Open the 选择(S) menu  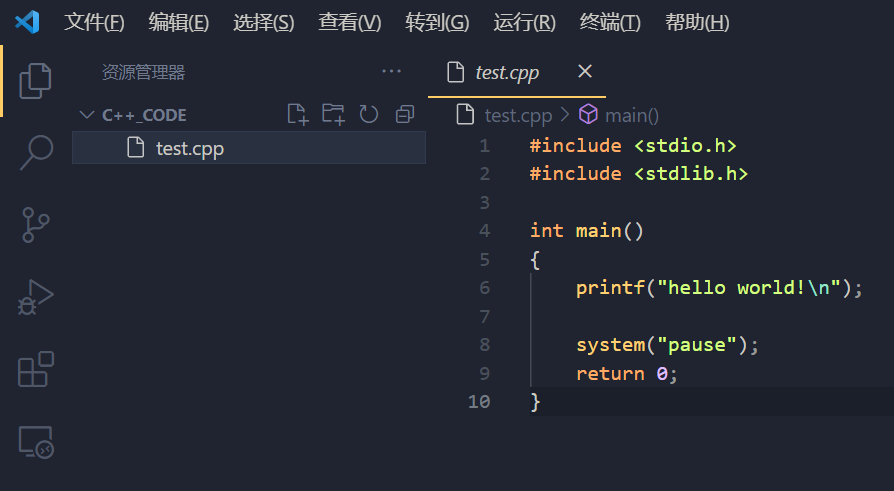click(x=263, y=22)
